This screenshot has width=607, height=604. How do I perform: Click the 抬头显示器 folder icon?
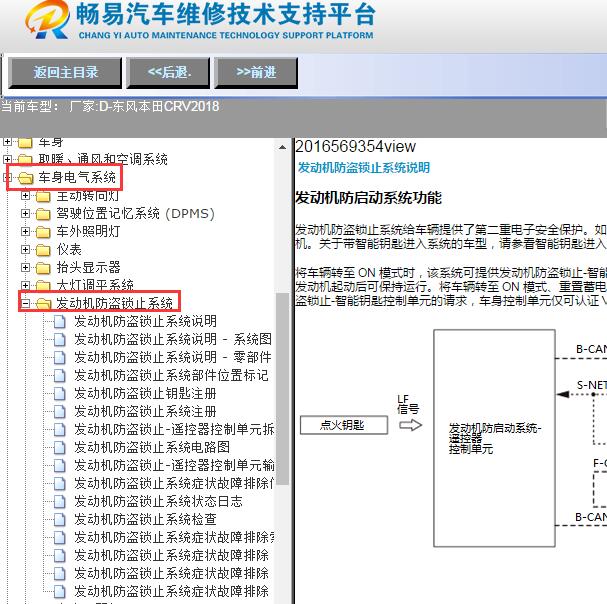tap(43, 268)
